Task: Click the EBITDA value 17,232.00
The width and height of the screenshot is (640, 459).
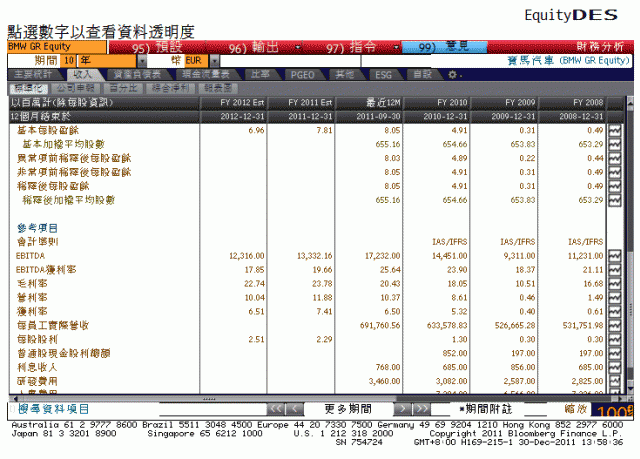Action: (382, 256)
